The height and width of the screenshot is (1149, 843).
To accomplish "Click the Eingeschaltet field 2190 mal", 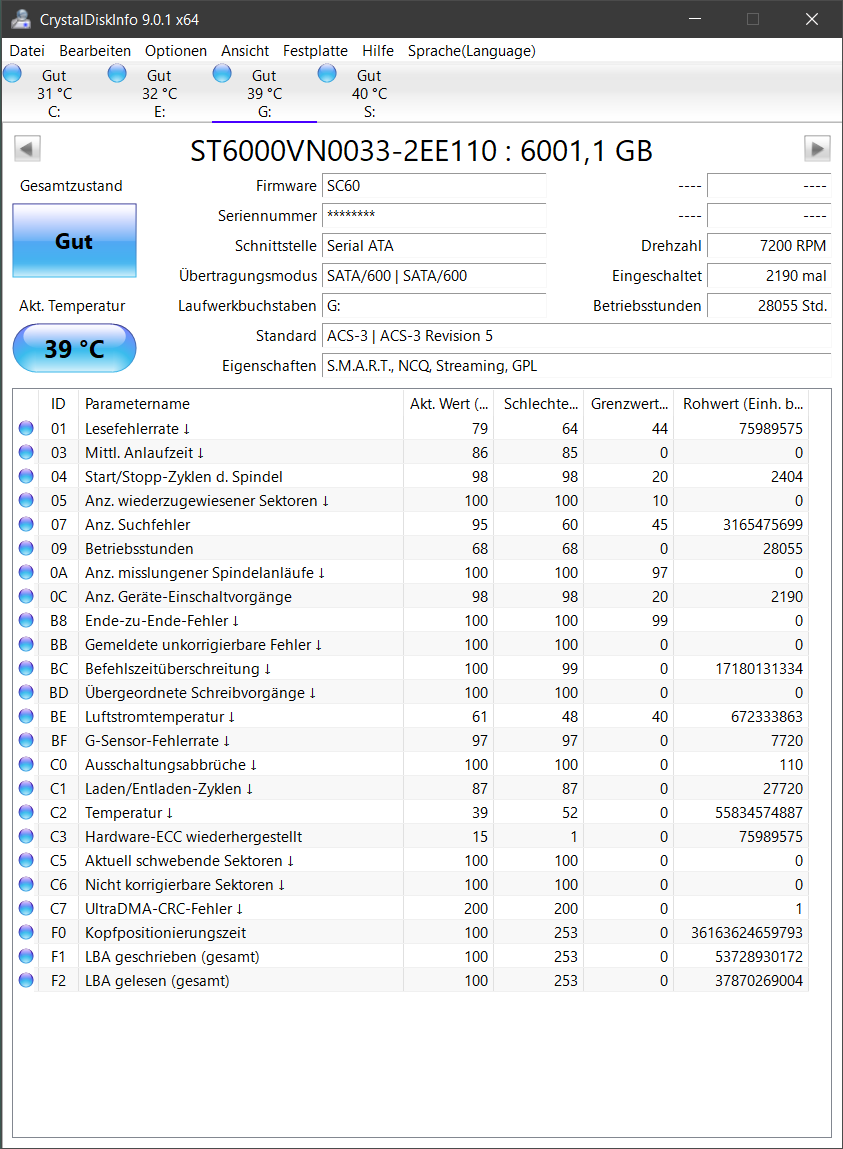I will [769, 276].
